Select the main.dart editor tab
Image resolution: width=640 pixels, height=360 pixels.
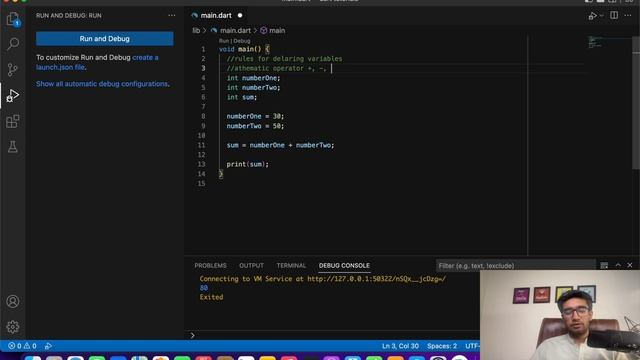216,16
